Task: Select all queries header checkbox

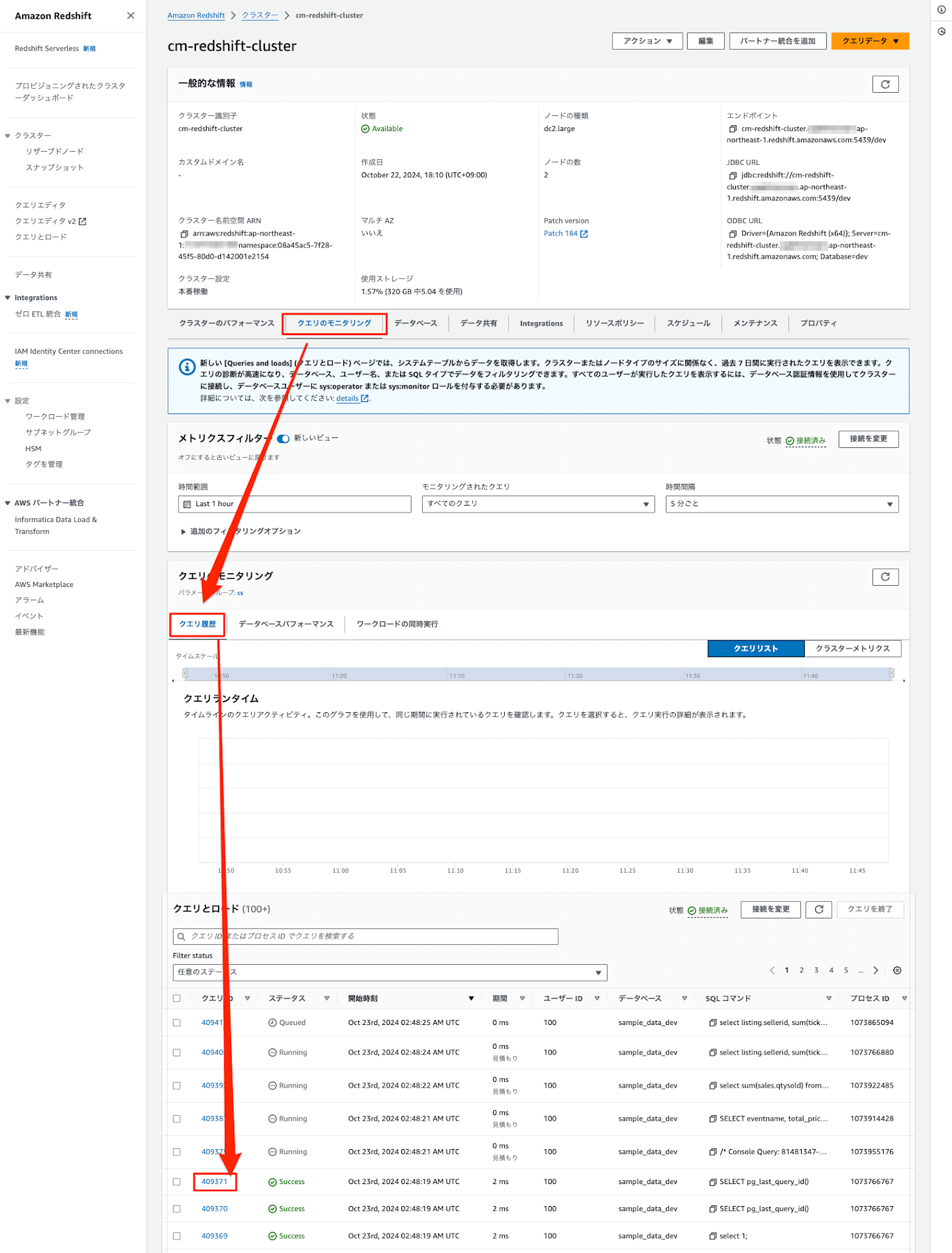Action: (177, 999)
